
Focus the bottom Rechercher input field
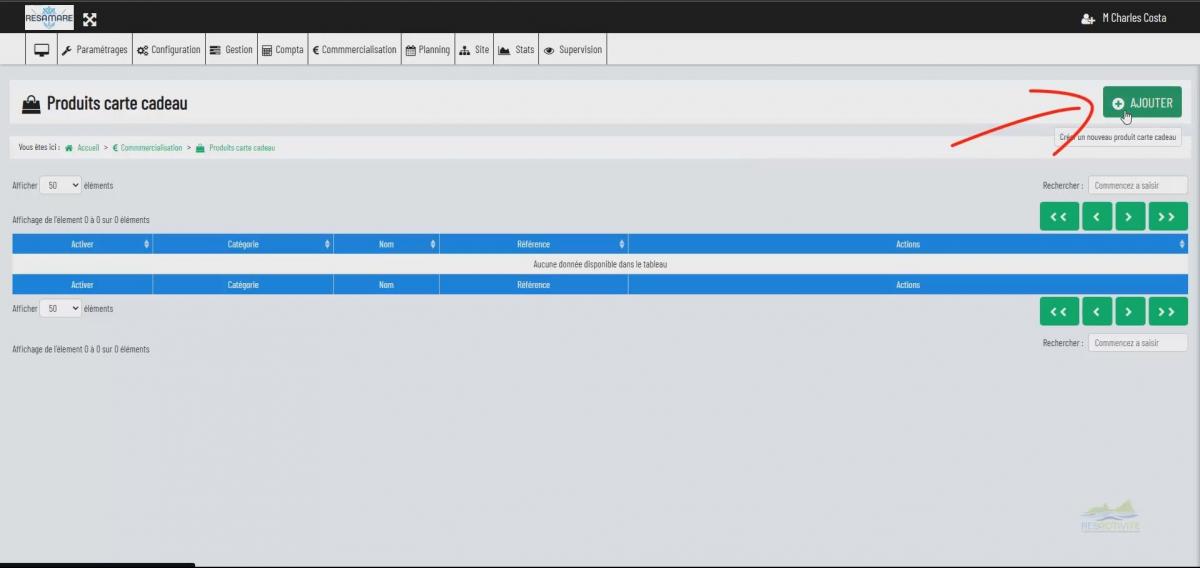click(1138, 343)
